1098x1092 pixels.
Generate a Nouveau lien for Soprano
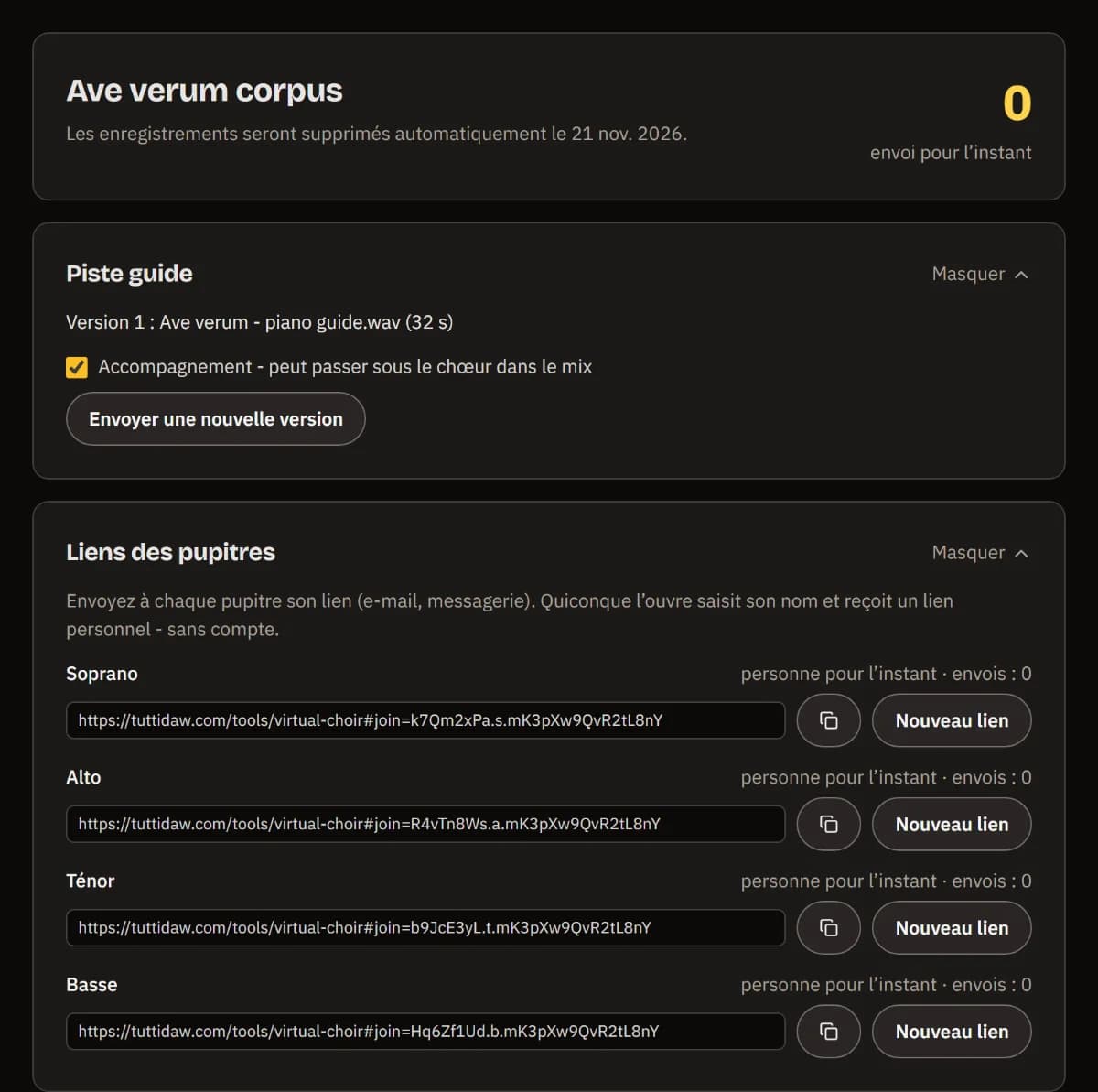tap(952, 720)
